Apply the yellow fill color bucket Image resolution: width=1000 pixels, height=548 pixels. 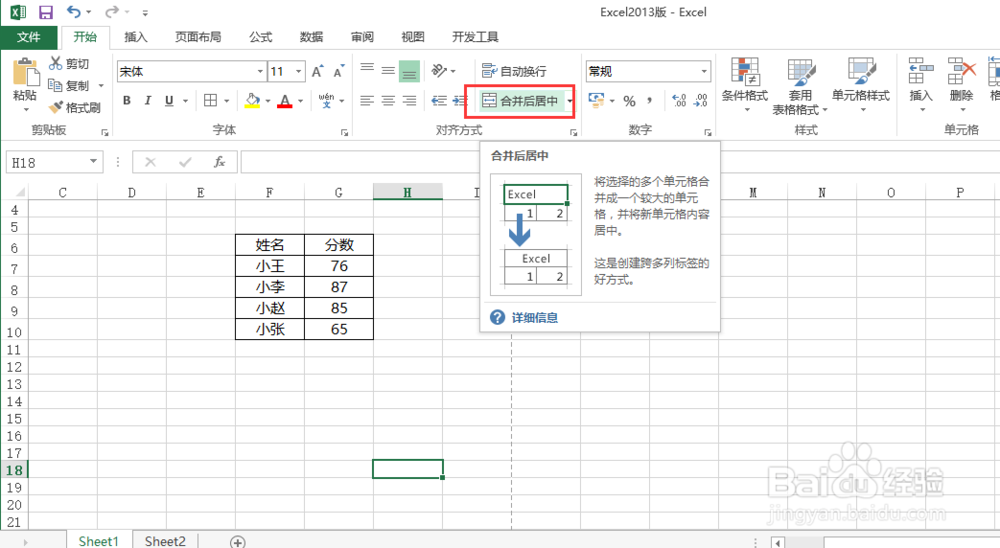(253, 100)
